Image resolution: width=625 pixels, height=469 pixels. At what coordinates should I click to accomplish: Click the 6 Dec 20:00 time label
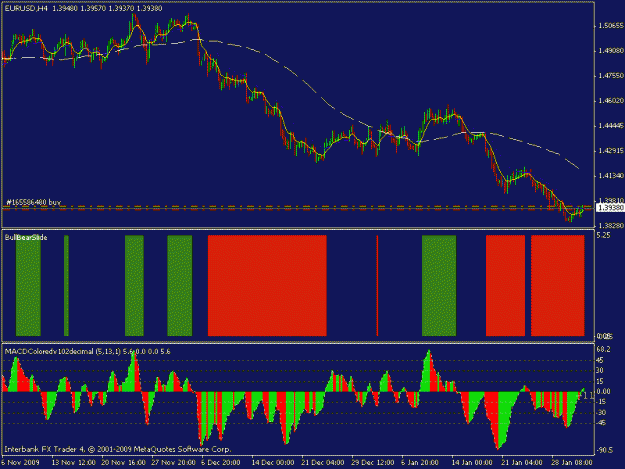click(220, 463)
